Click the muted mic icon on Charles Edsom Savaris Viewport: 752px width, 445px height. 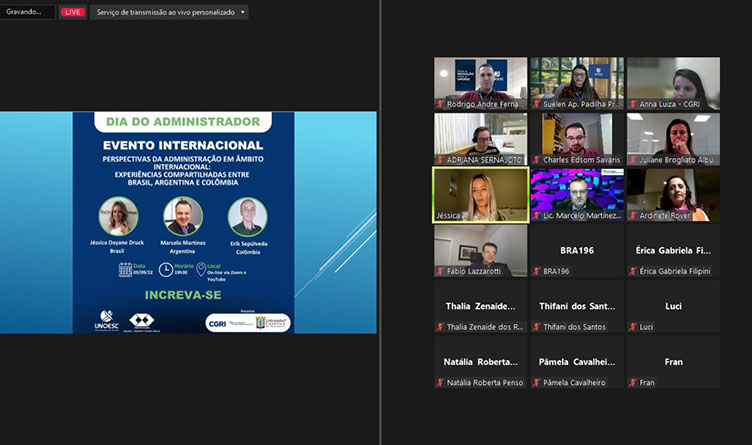pyautogui.click(x=537, y=160)
